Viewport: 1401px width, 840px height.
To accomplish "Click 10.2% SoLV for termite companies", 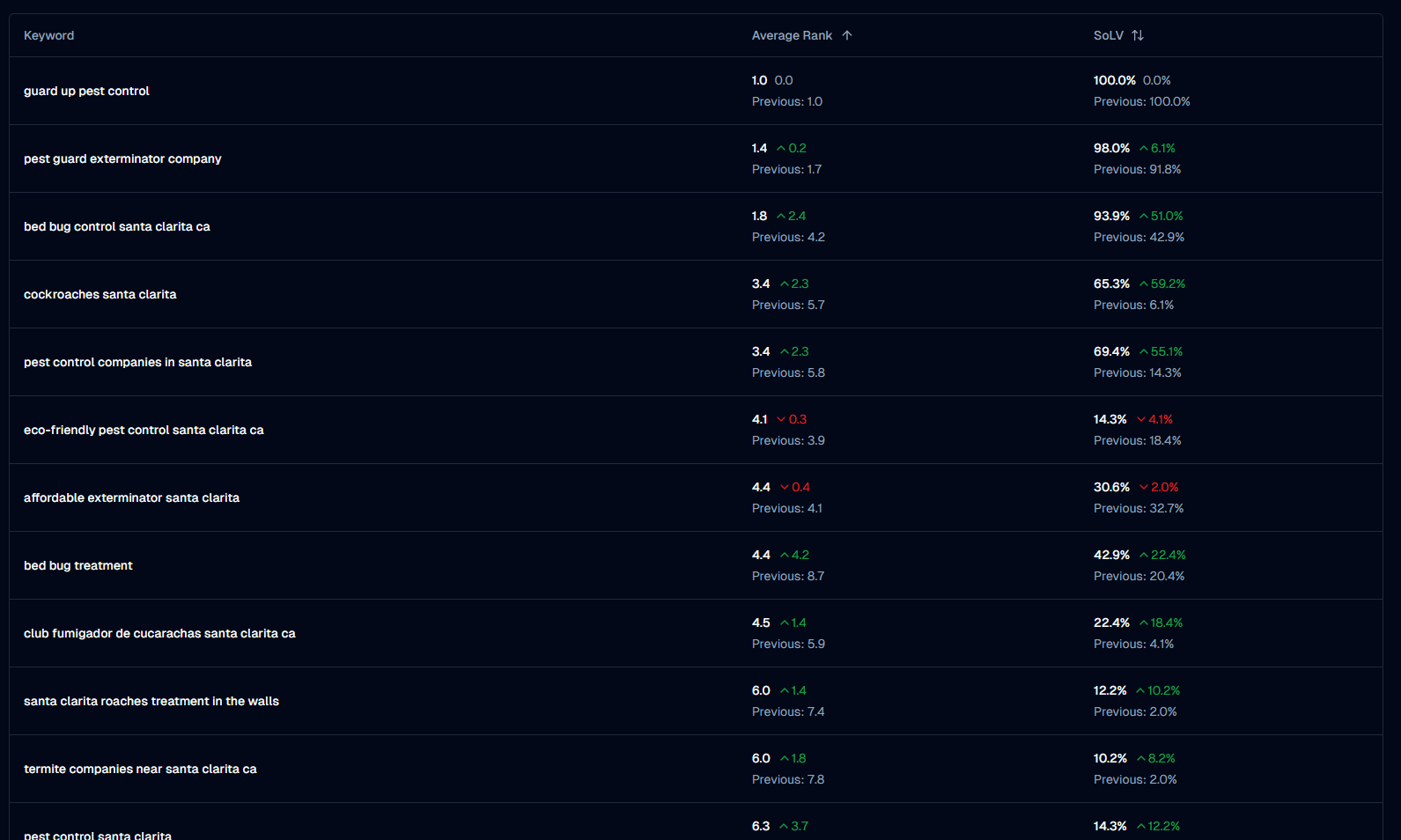I will [x=1110, y=758].
